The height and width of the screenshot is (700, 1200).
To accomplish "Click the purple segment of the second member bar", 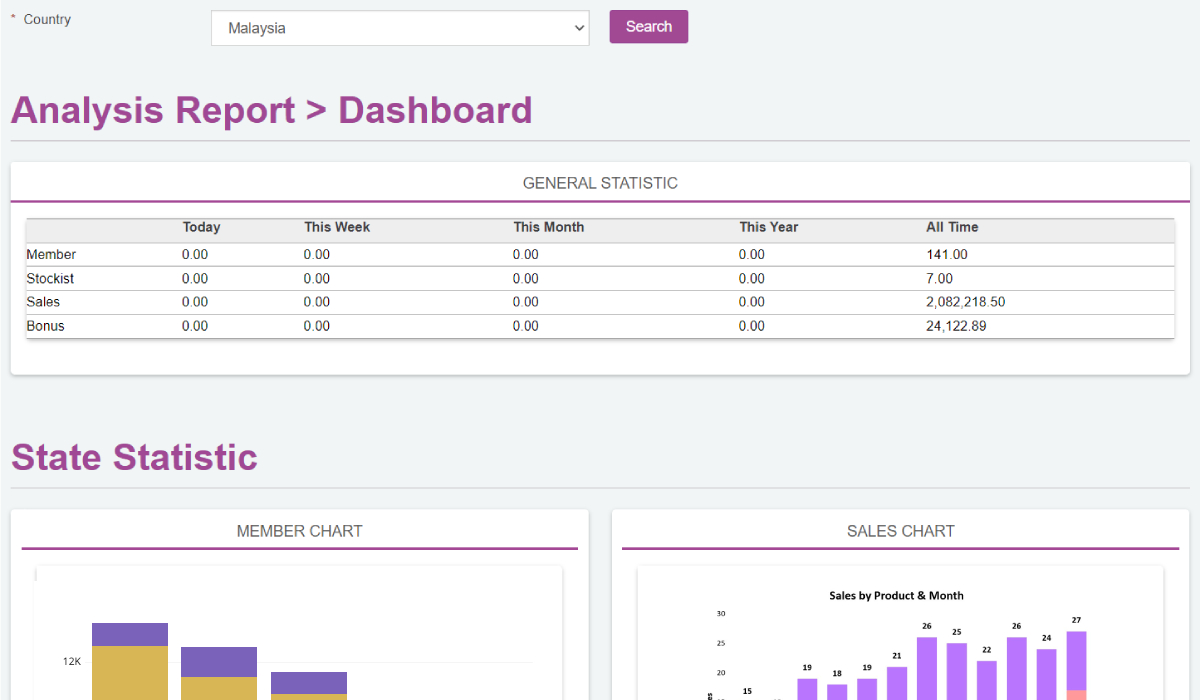I will tap(219, 662).
